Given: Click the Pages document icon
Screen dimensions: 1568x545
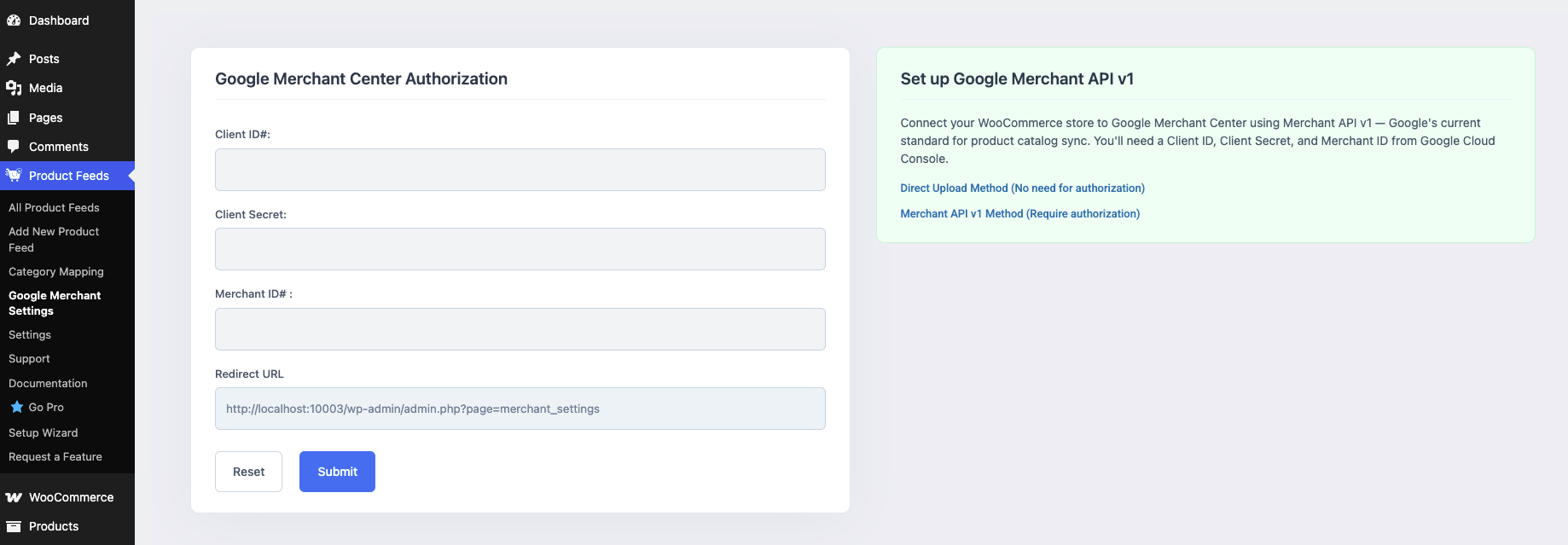Looking at the screenshot, I should coord(14,118).
